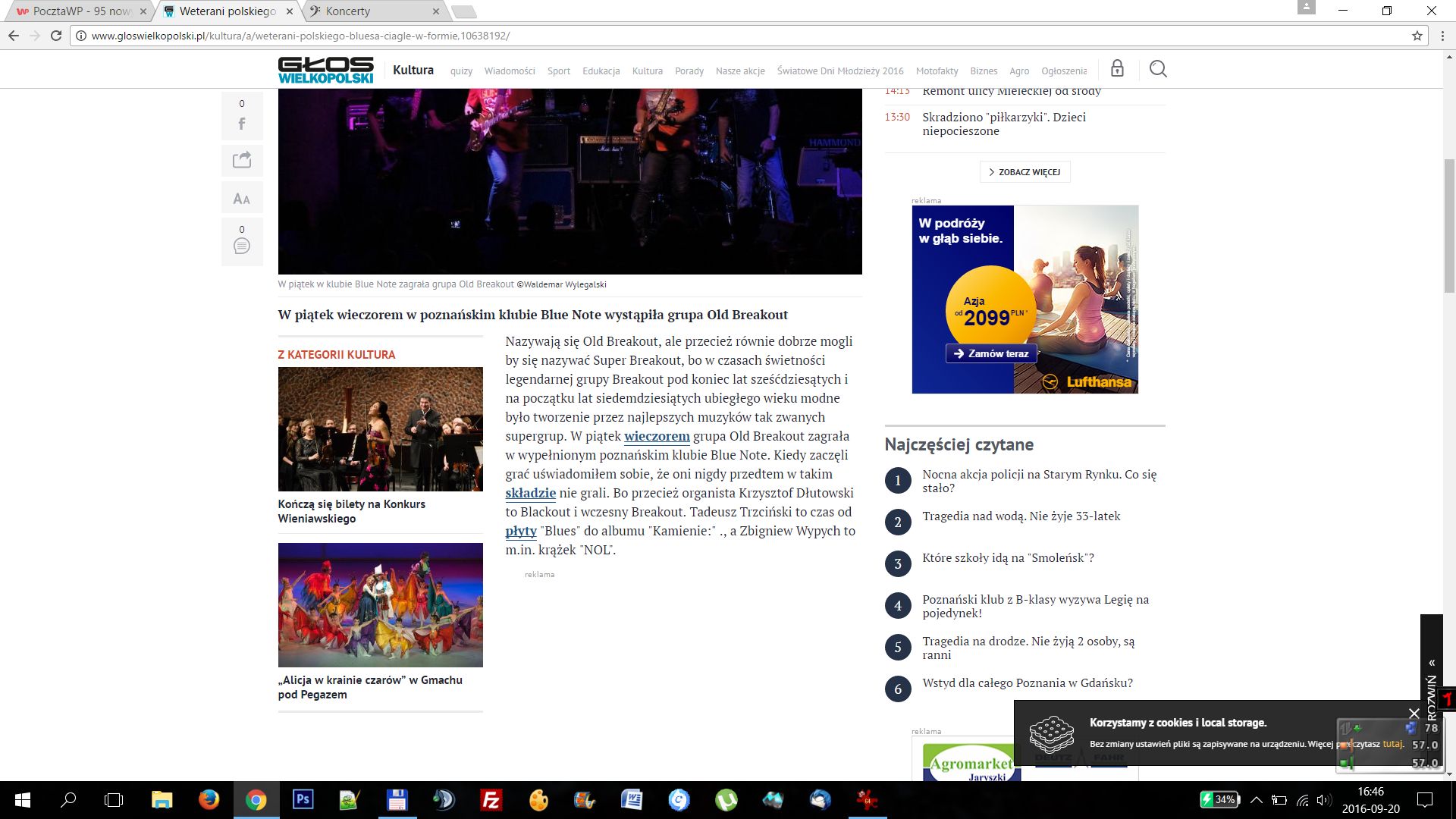Read 'Które szkoły idą na Smoleńsk?'
Screen dimensions: 1456x819
coord(1008,557)
